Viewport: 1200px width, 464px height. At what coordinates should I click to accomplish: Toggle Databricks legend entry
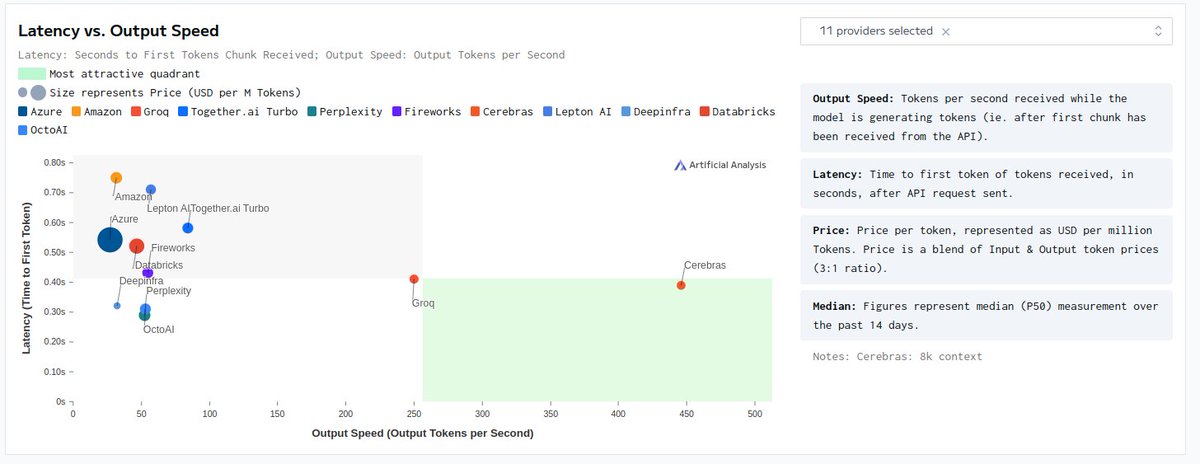pos(737,111)
